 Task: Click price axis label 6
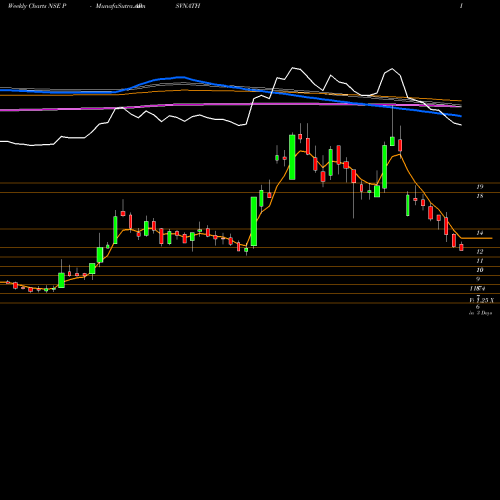[x=478, y=307]
